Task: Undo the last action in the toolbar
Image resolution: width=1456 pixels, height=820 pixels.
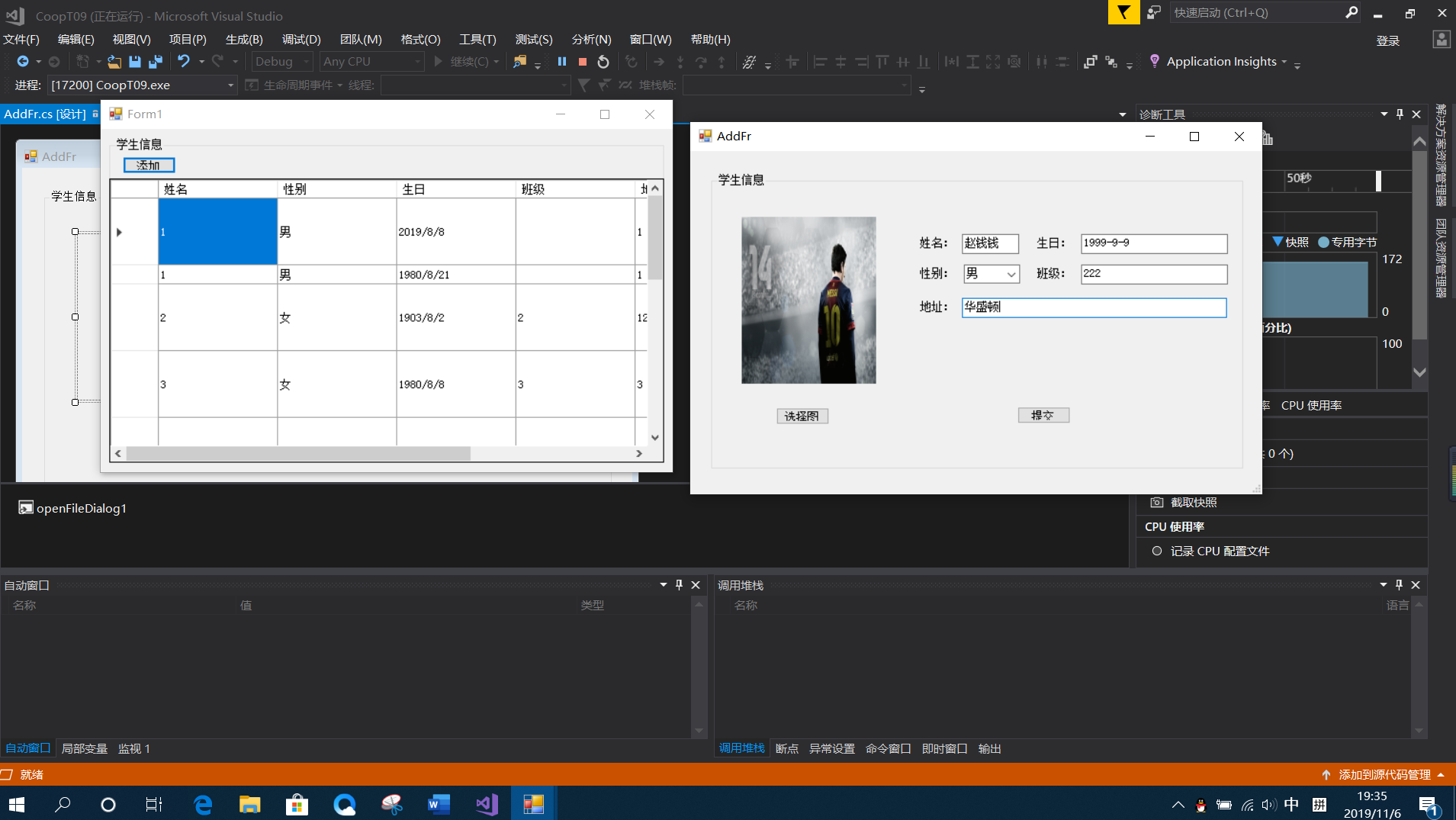Action: point(184,62)
